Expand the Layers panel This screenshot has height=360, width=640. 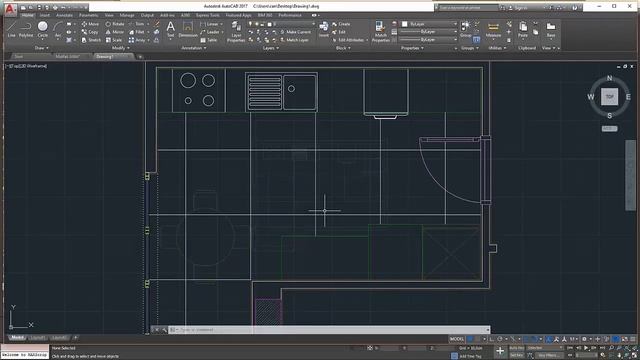coord(270,48)
